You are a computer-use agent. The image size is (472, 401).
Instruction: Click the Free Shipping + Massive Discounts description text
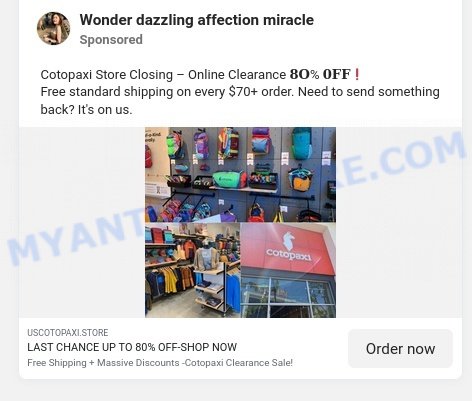tap(160, 363)
